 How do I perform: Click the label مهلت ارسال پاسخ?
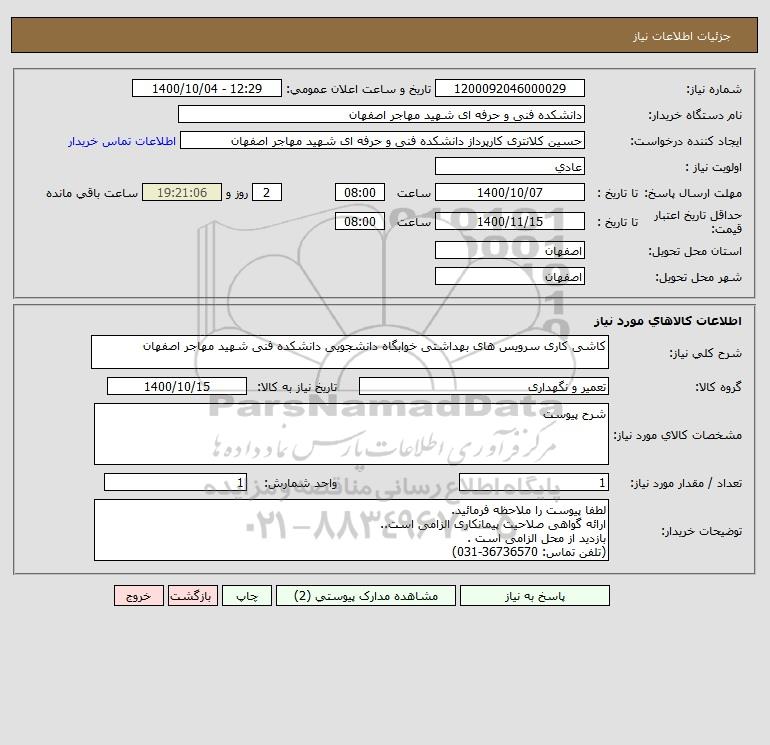(693, 193)
